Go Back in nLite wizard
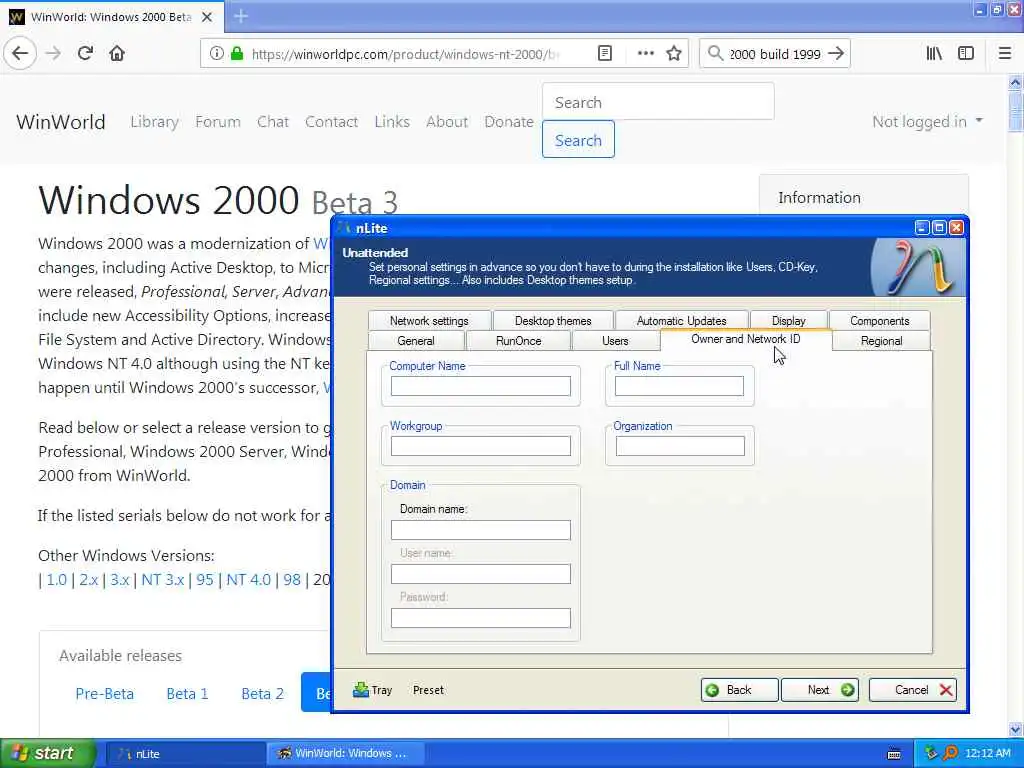This screenshot has width=1024, height=768. 739,690
